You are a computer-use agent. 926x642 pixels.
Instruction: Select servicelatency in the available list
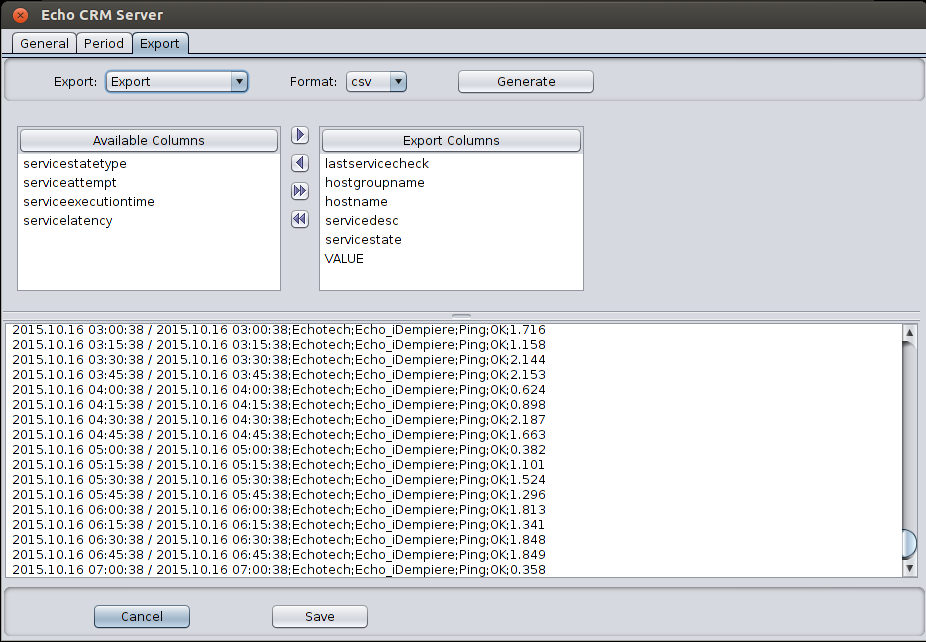tap(68, 220)
